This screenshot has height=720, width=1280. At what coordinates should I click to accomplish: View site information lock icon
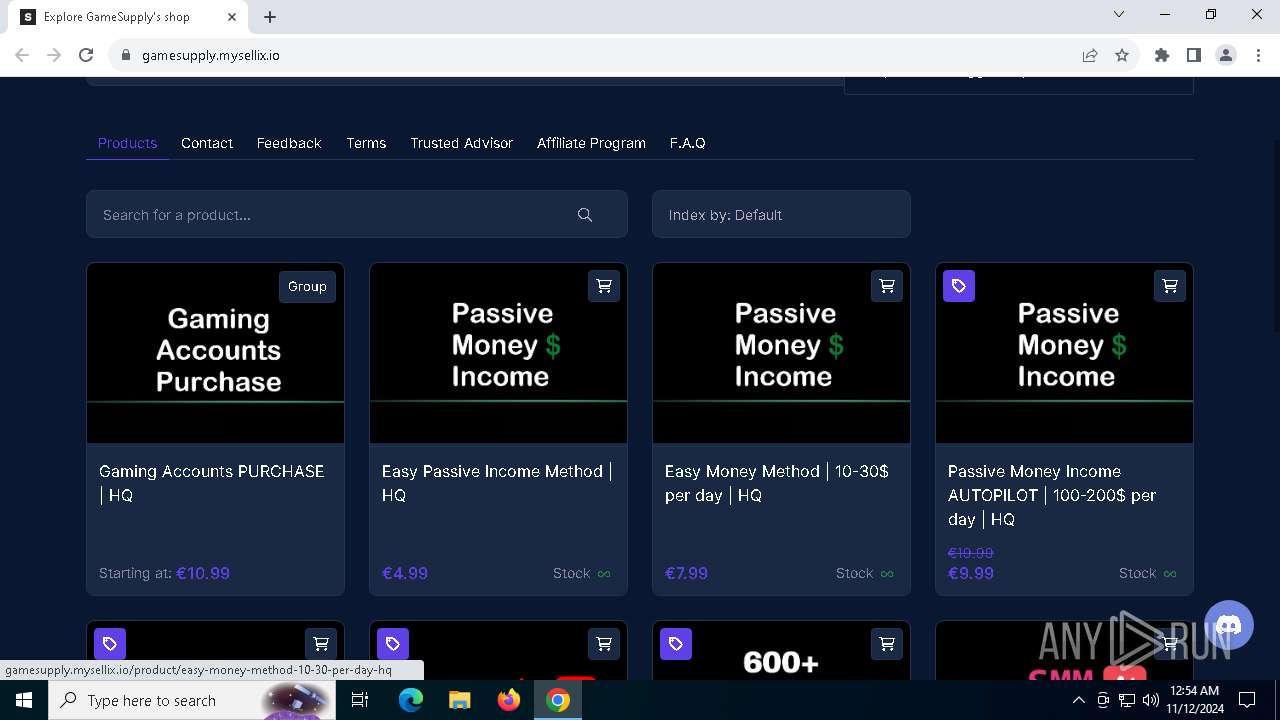pyautogui.click(x=125, y=55)
